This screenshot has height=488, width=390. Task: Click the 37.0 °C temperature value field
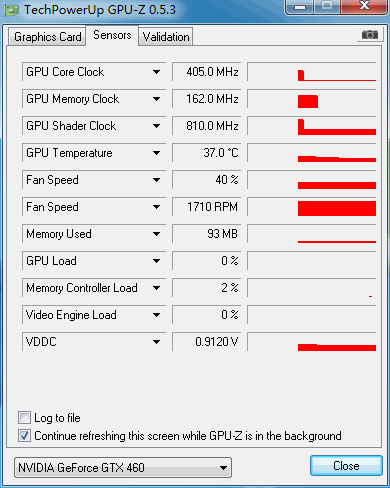click(x=207, y=153)
